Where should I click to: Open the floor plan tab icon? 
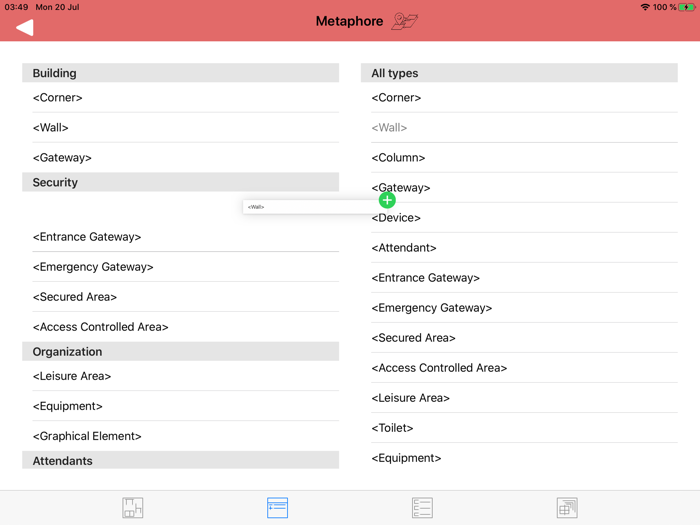tap(133, 508)
